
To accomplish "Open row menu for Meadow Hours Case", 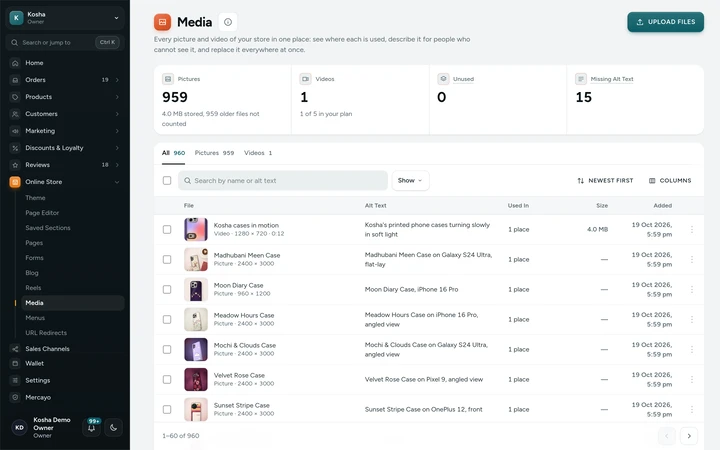I will click(x=692, y=319).
